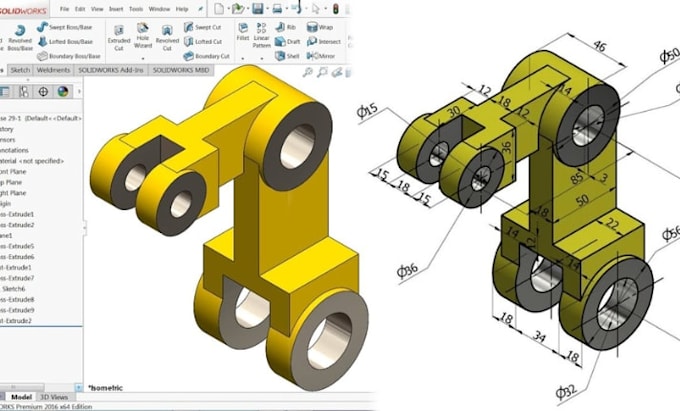Viewport: 680px width, 411px height.
Task: Expand the Save dropdown arrow
Action: (266, 9)
